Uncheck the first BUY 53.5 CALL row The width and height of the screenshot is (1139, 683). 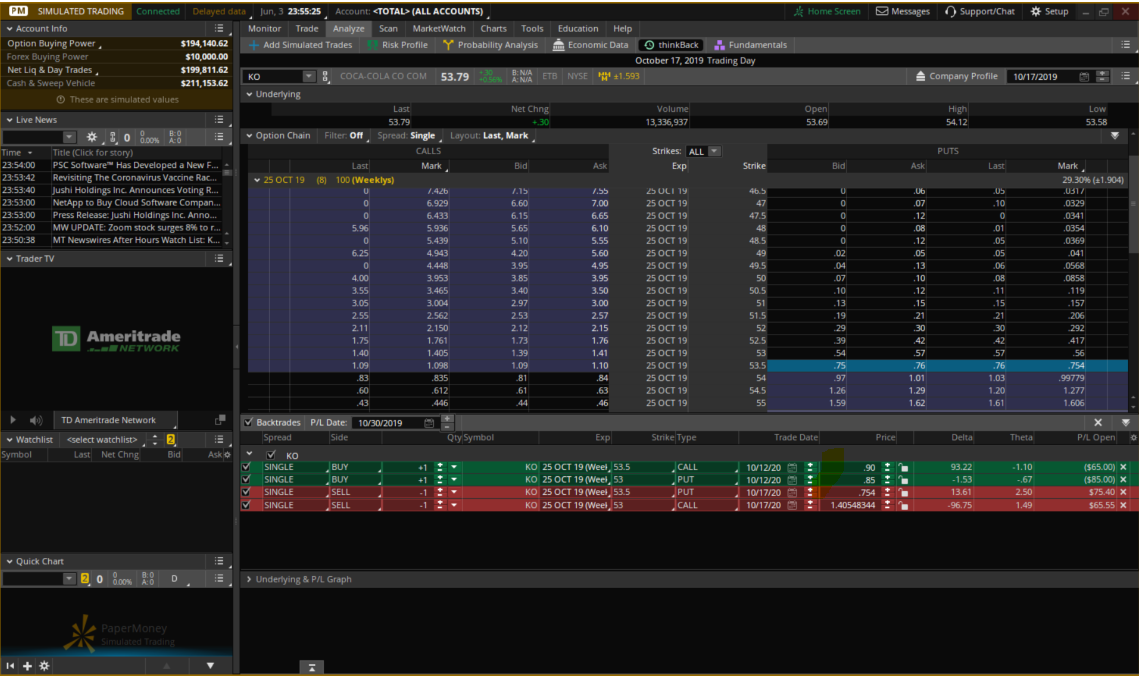coord(247,467)
